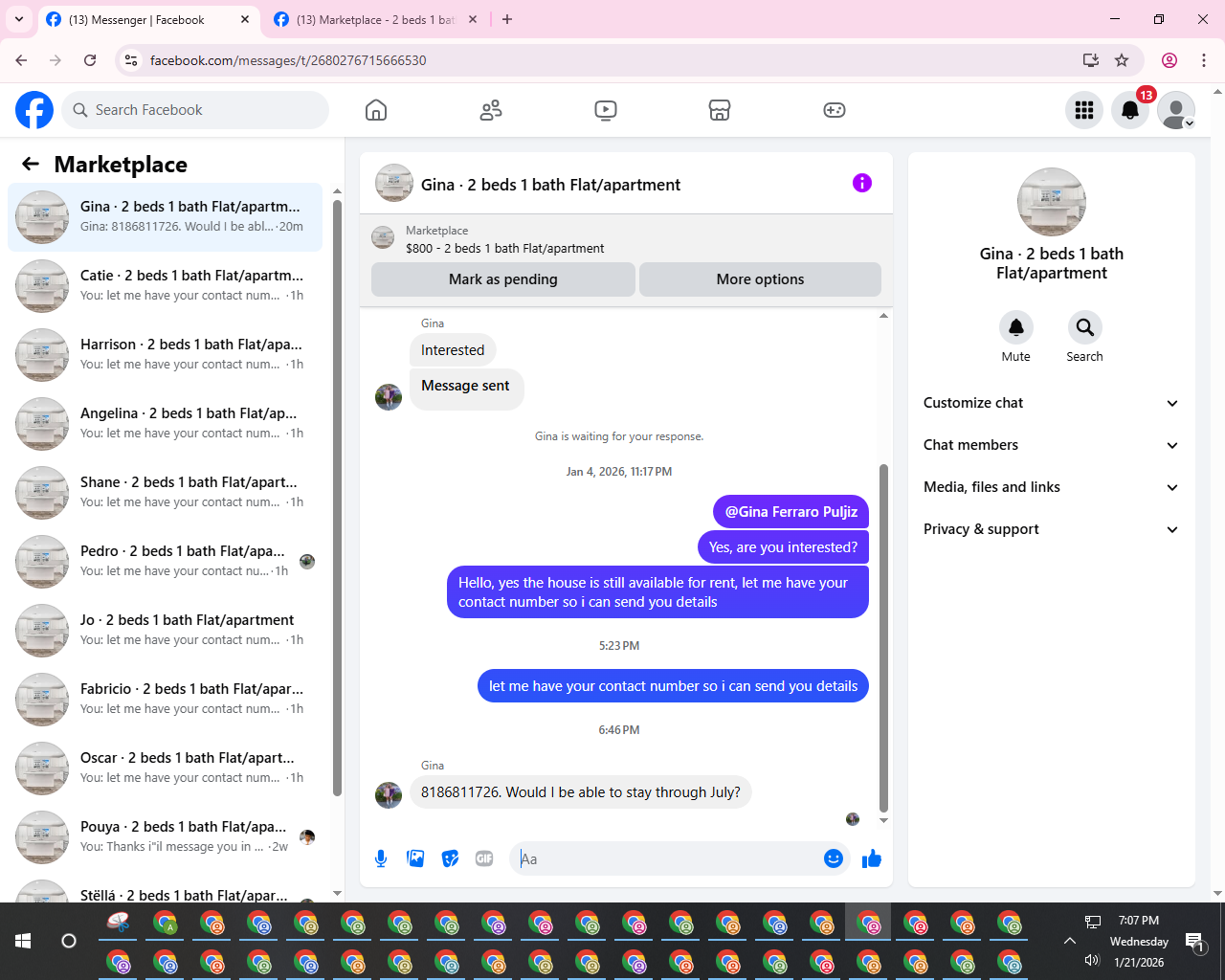Click the browser address bar URL
Image resolution: width=1225 pixels, height=980 pixels.
(x=288, y=60)
